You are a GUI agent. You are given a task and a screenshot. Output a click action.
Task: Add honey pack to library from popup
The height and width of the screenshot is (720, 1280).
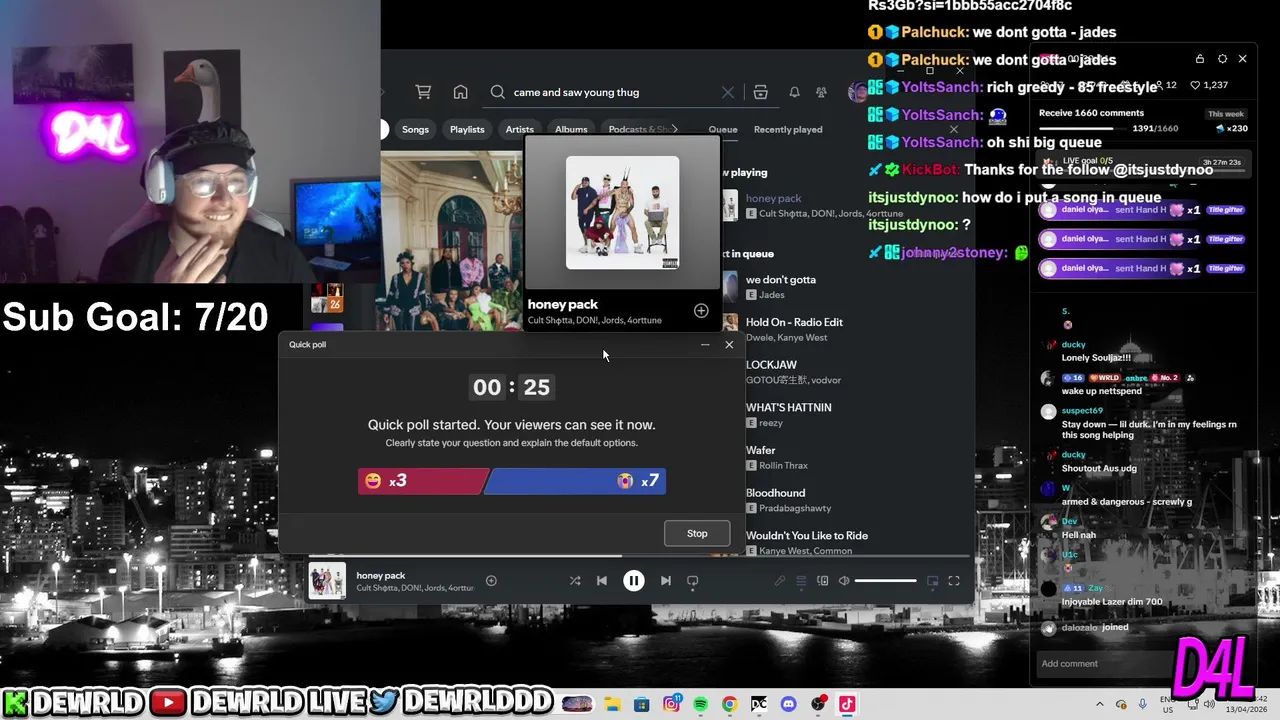click(x=701, y=311)
